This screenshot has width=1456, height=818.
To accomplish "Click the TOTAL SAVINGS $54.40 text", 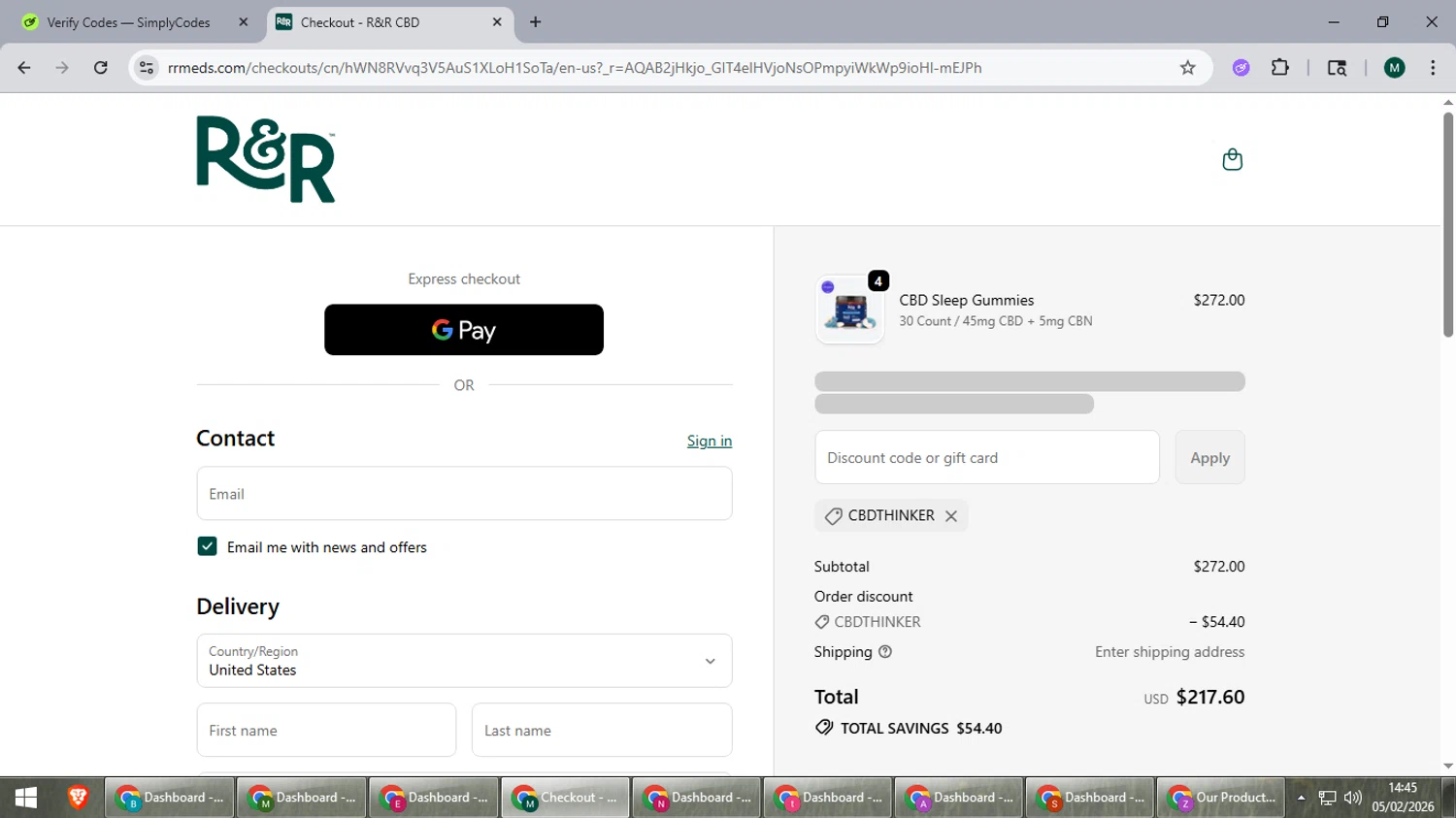I will [921, 728].
